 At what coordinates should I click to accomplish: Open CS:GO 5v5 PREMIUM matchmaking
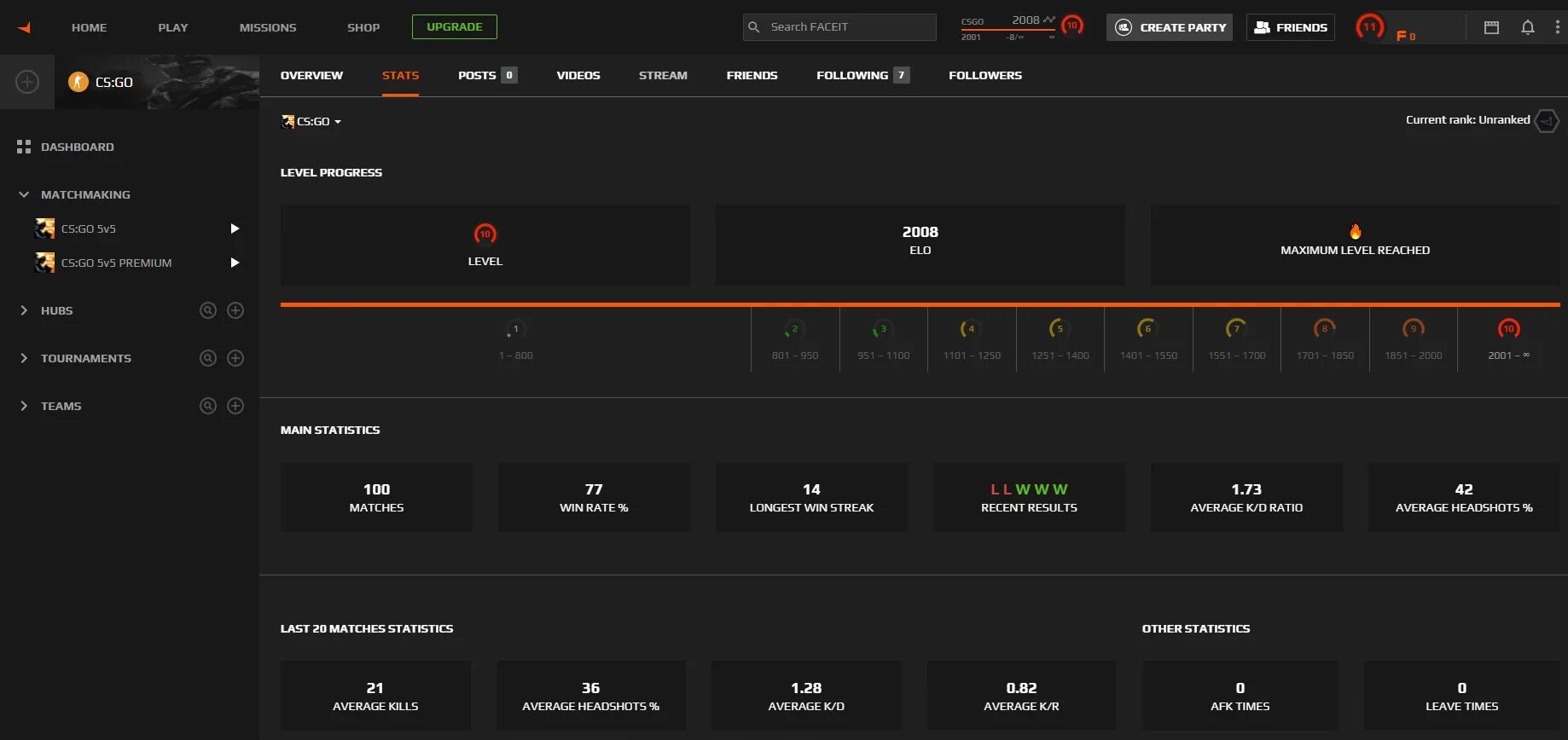coord(117,263)
